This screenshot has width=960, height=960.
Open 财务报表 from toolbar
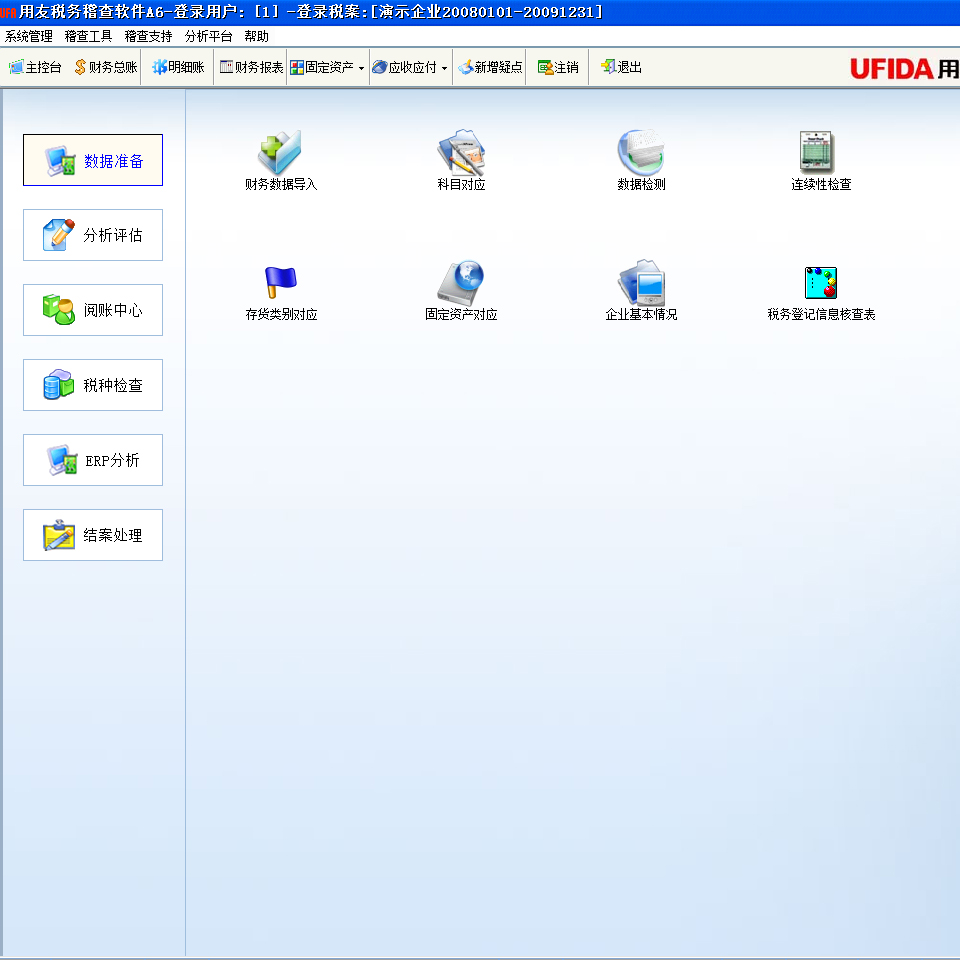coord(252,67)
